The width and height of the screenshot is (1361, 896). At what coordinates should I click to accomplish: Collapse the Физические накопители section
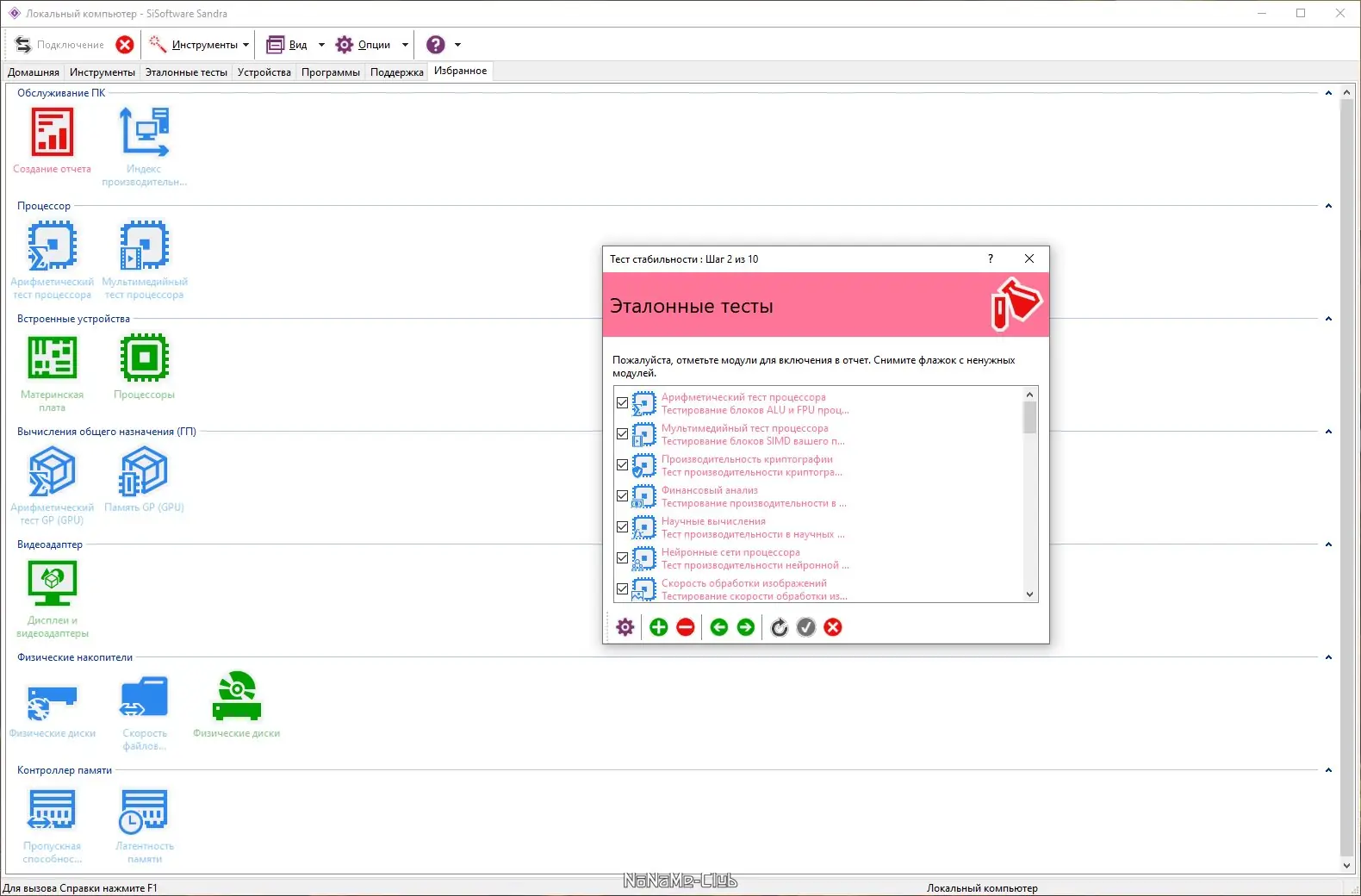(x=1328, y=657)
